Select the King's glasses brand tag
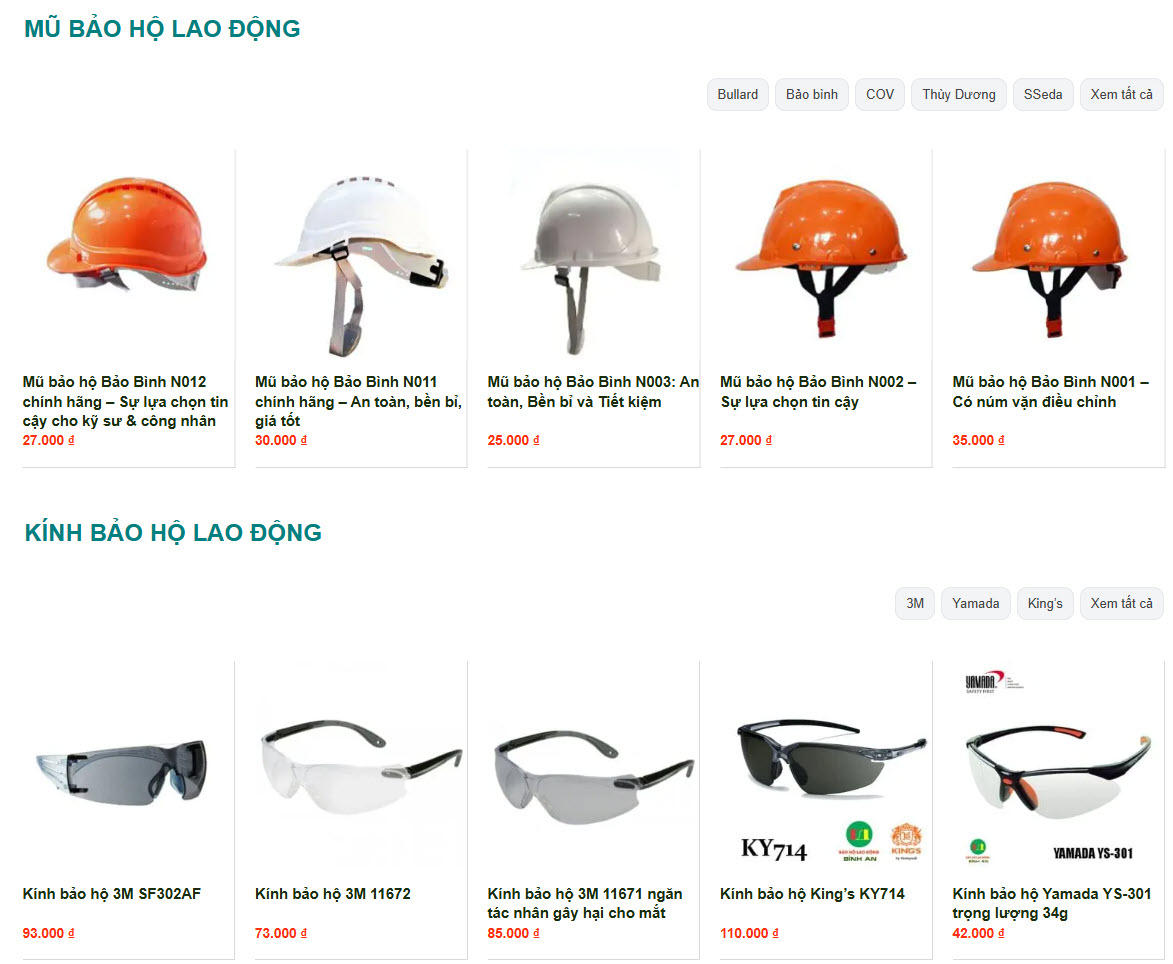Viewport: 1173px width, 964px height. pos(1045,604)
